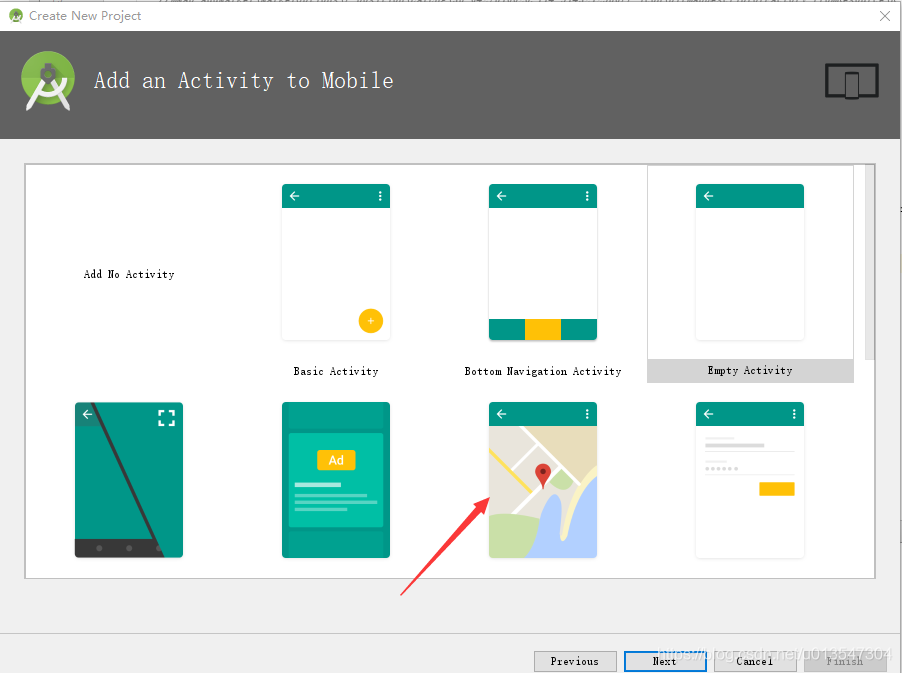Select the Empty Activity template thumbnail
Image resolution: width=902 pixels, height=673 pixels.
click(750, 262)
